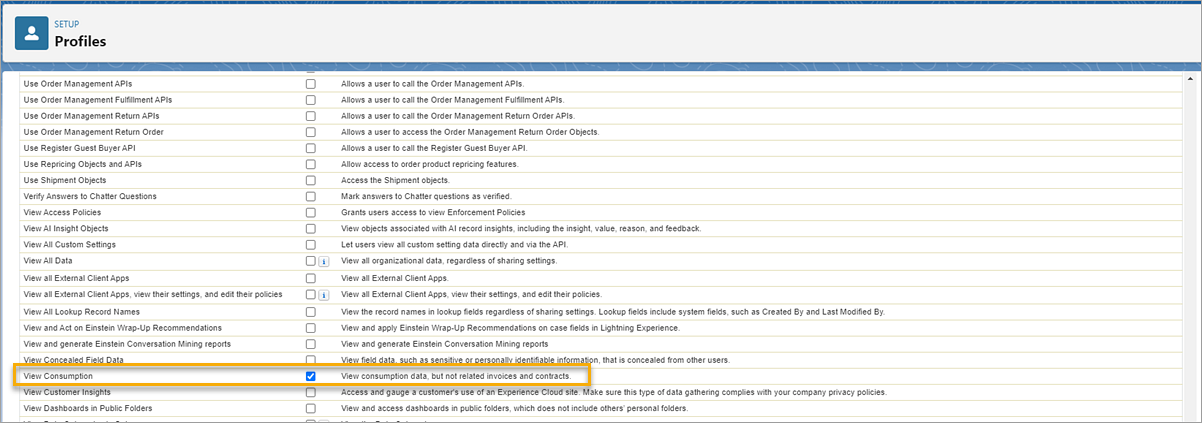This screenshot has width=1202, height=423.
Task: Click 'Use Order Management APIs' label text
Action: pos(77,84)
